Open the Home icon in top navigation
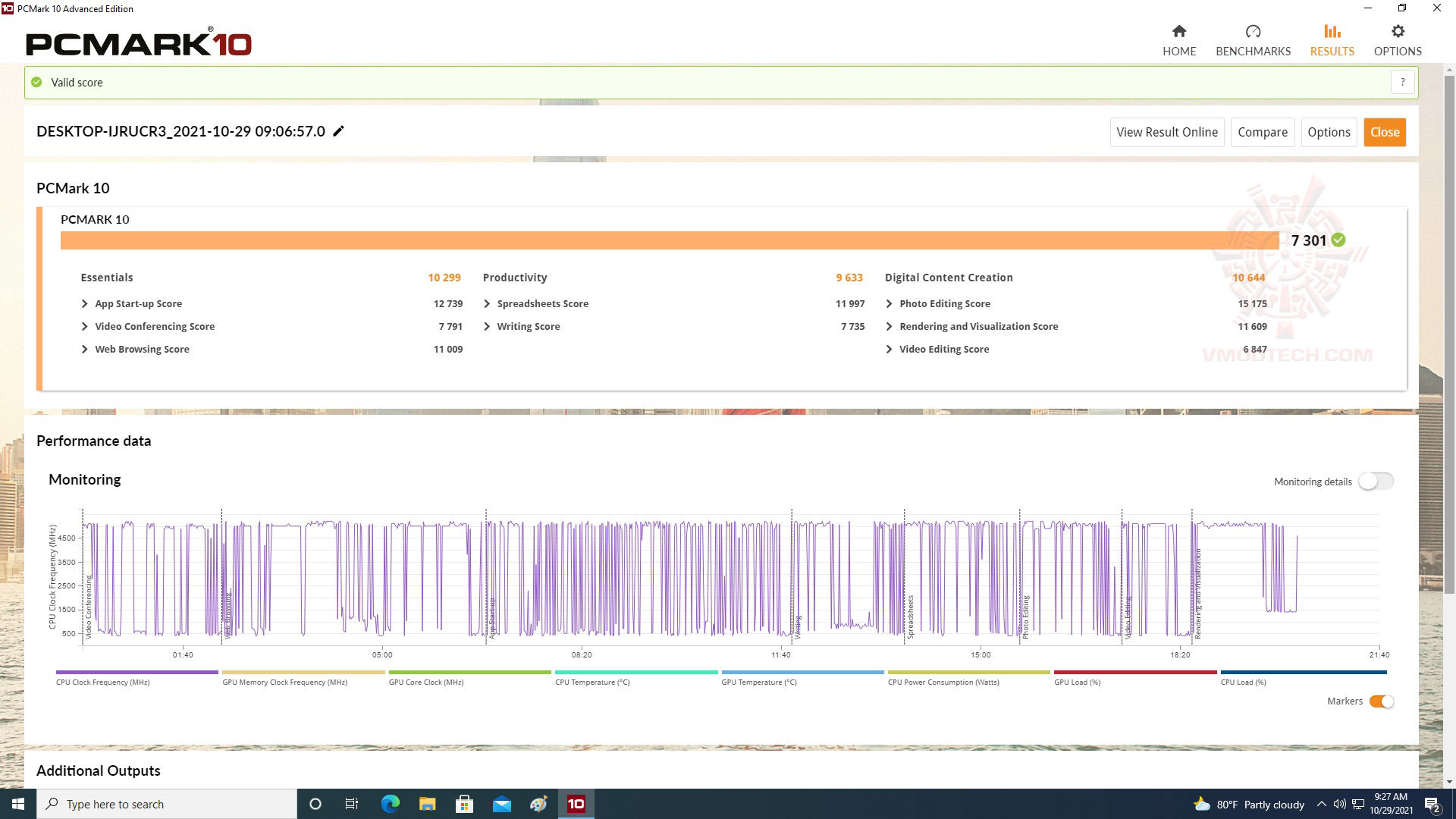Viewport: 1456px width, 819px height. pos(1178,32)
